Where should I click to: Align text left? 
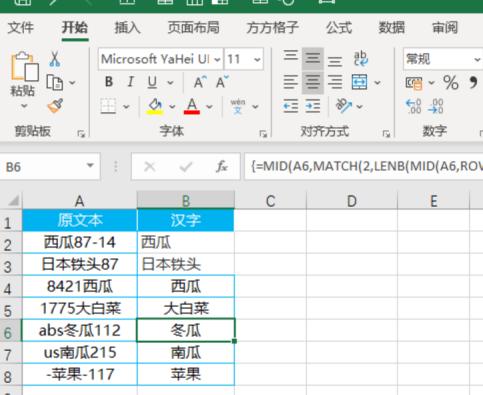click(x=291, y=82)
